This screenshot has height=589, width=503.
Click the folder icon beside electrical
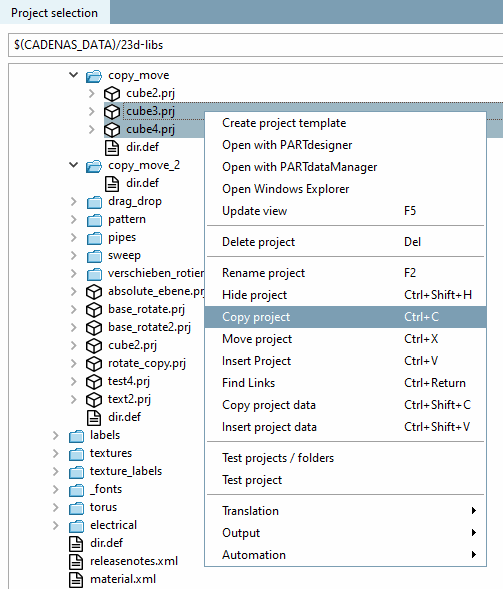(76, 526)
